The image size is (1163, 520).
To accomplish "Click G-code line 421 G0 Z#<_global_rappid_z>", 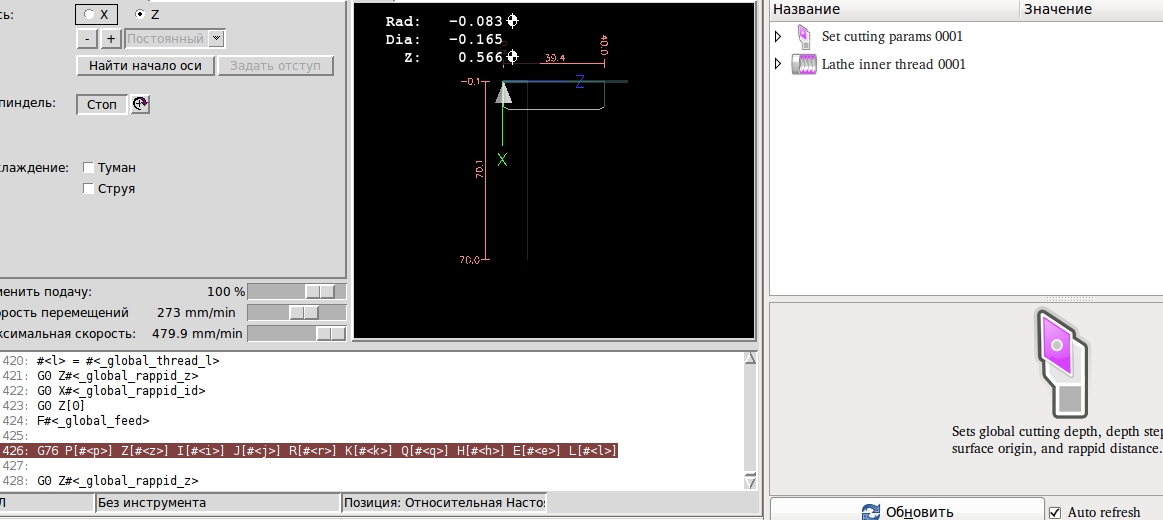I will click(x=117, y=376).
